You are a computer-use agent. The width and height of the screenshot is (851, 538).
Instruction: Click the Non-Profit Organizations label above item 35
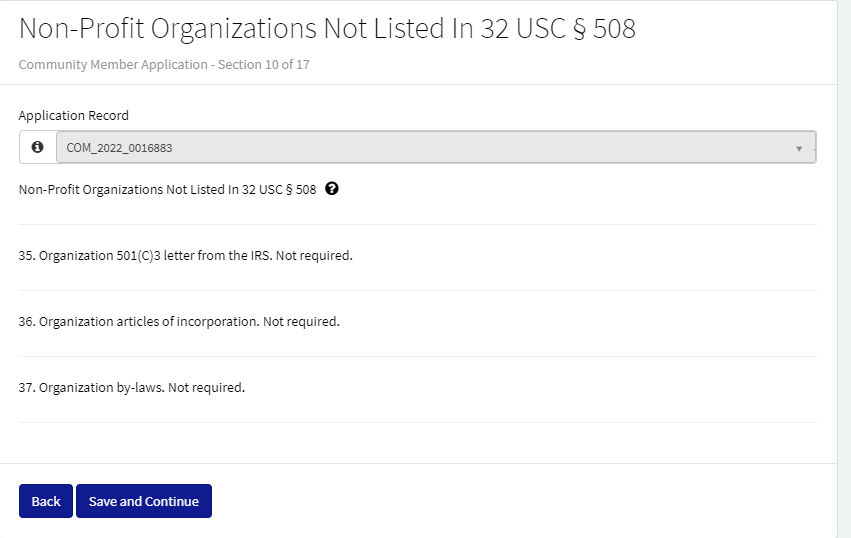click(x=167, y=189)
